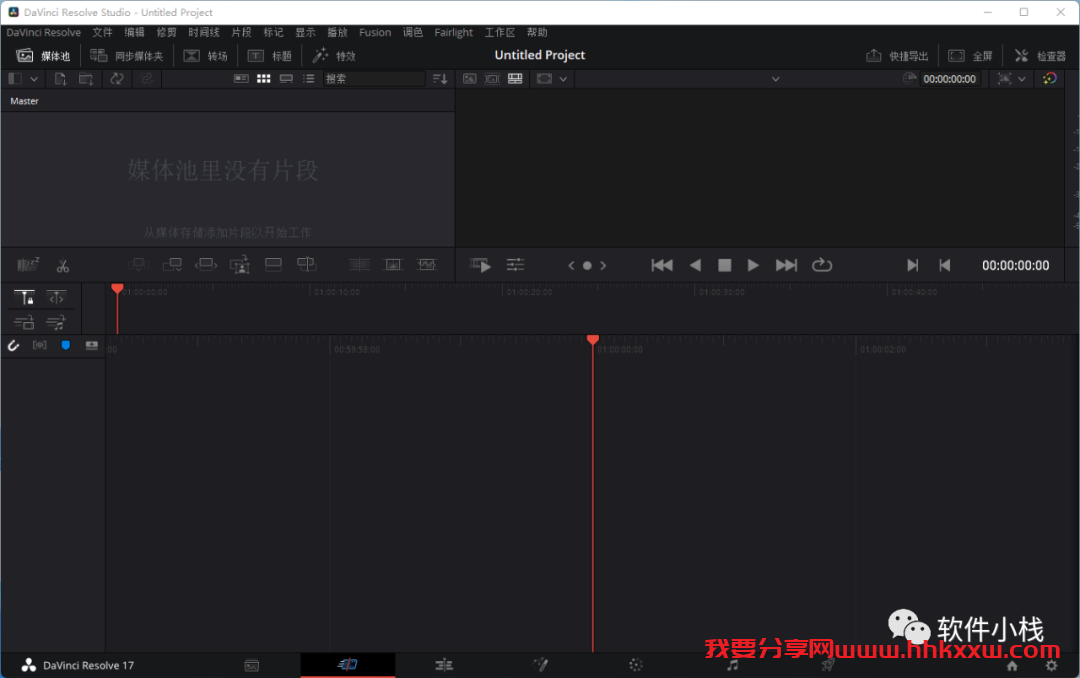Expand the timeline name dropdown in viewer
This screenshot has width=1080, height=678.
click(x=776, y=79)
